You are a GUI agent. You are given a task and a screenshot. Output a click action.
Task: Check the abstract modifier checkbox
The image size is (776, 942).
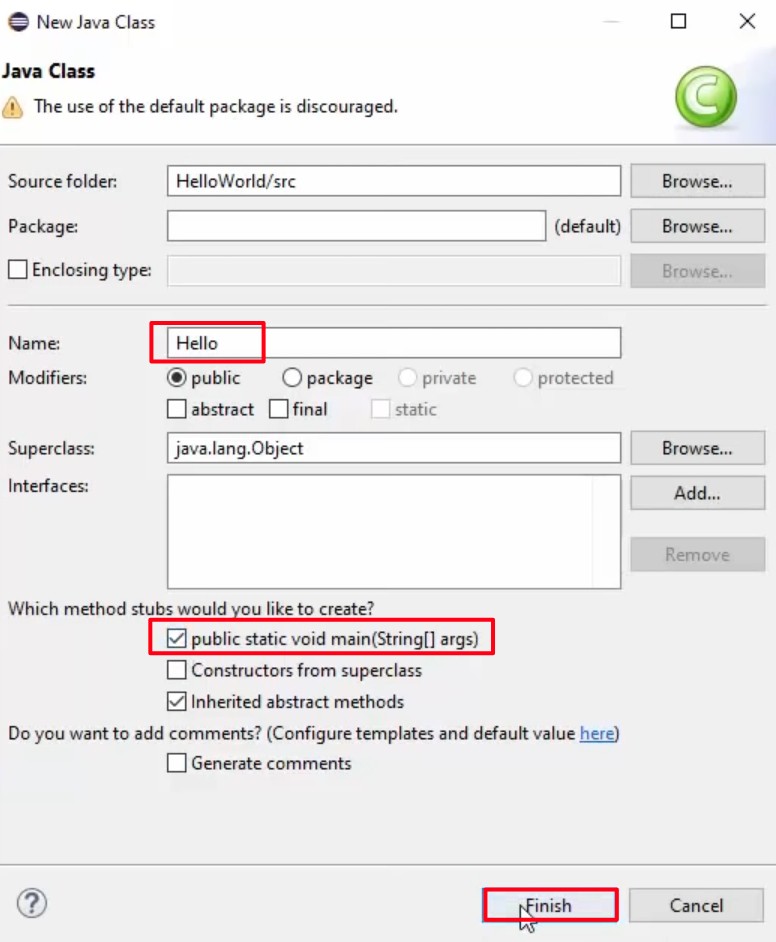177,409
